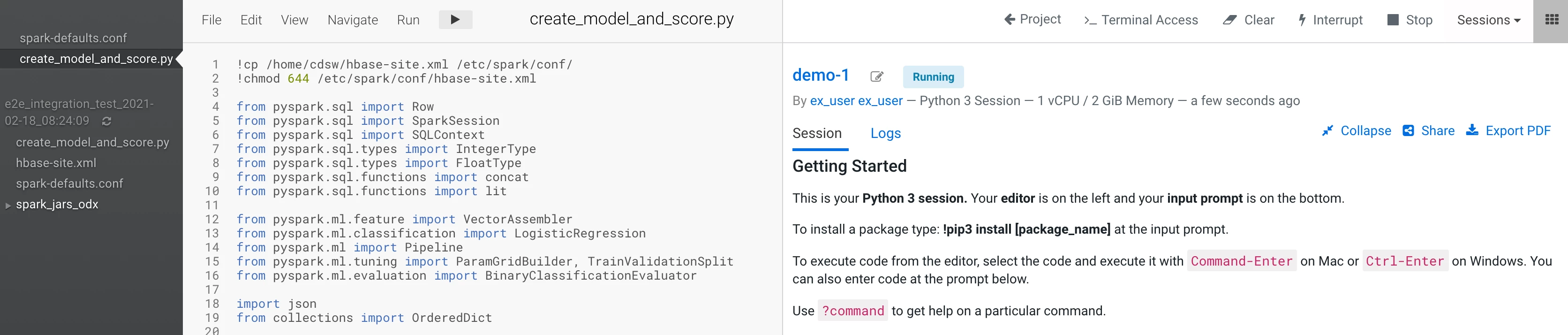This screenshot has width=1568, height=335.
Task: Select spark-defaults.conf at top of sidebar
Action: [73, 38]
